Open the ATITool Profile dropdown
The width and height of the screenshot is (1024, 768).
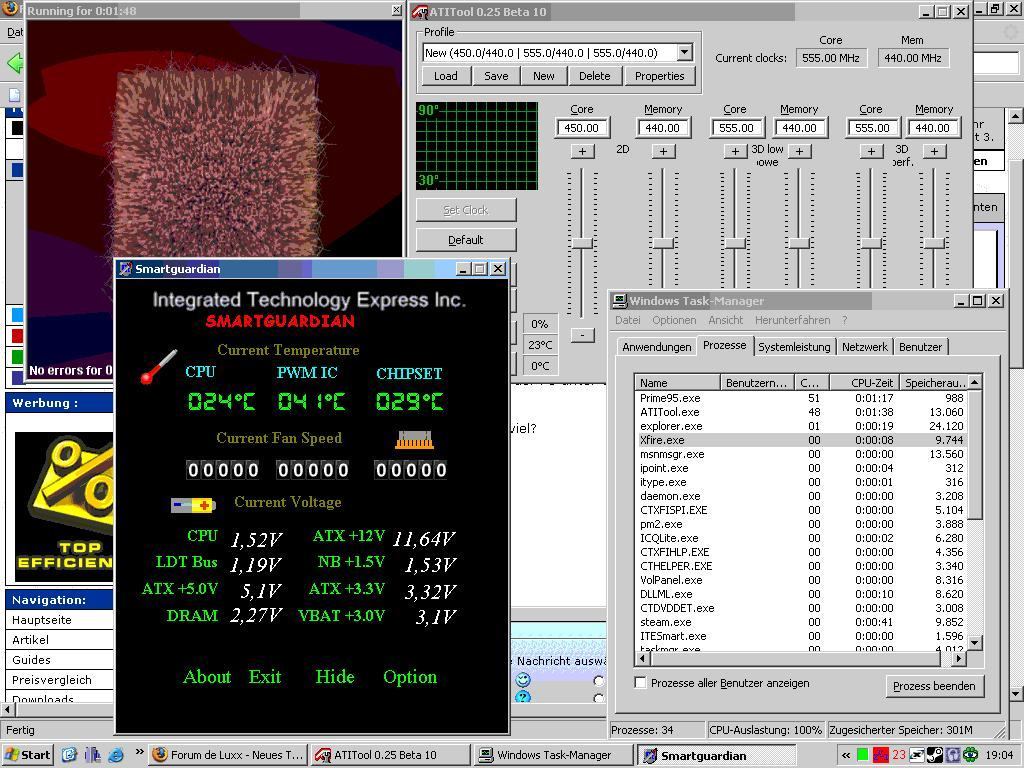coord(684,52)
